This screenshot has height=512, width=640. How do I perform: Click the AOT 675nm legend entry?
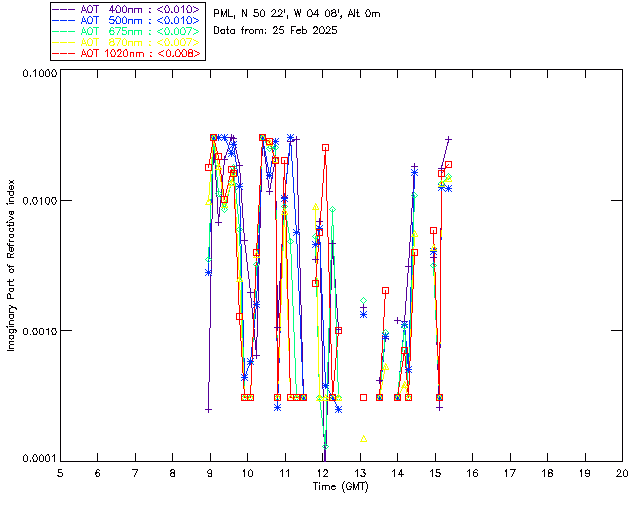126,31
